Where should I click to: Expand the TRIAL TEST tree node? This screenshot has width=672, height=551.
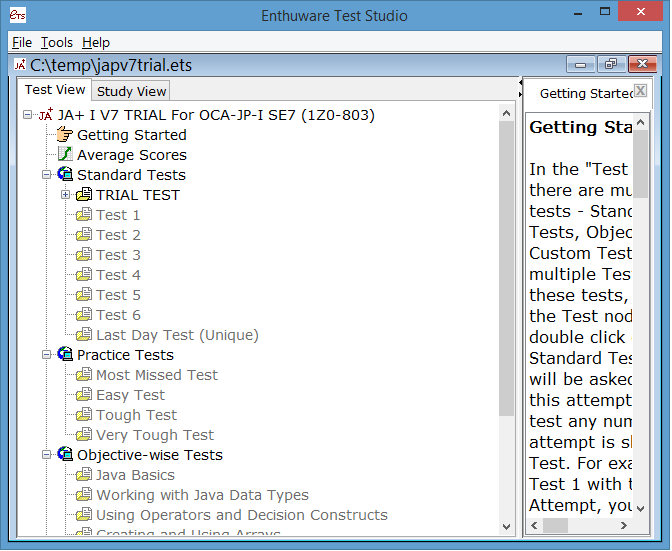point(66,195)
